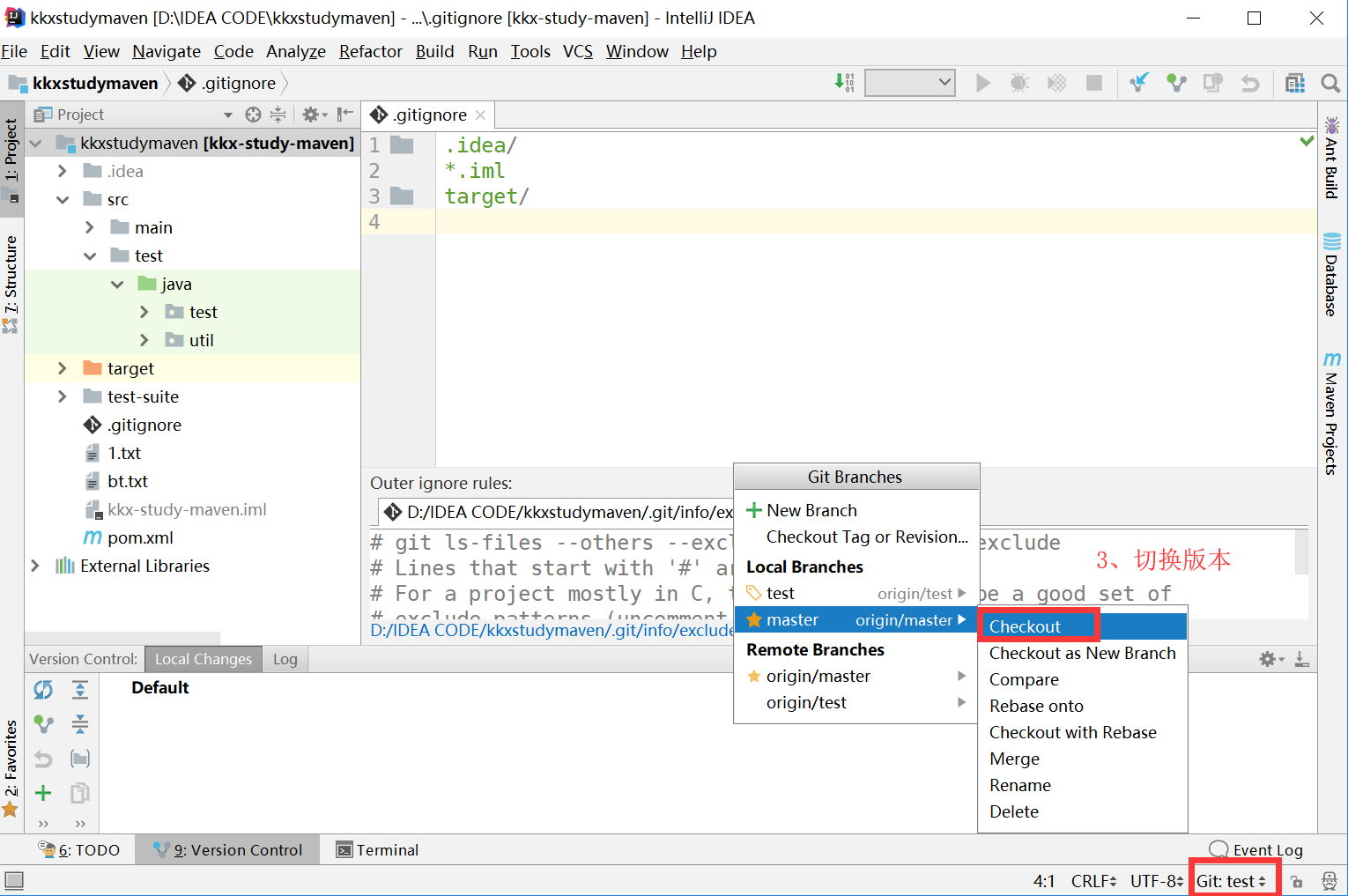
Task: Expand the .idea folder
Action: pyautogui.click(x=62, y=171)
